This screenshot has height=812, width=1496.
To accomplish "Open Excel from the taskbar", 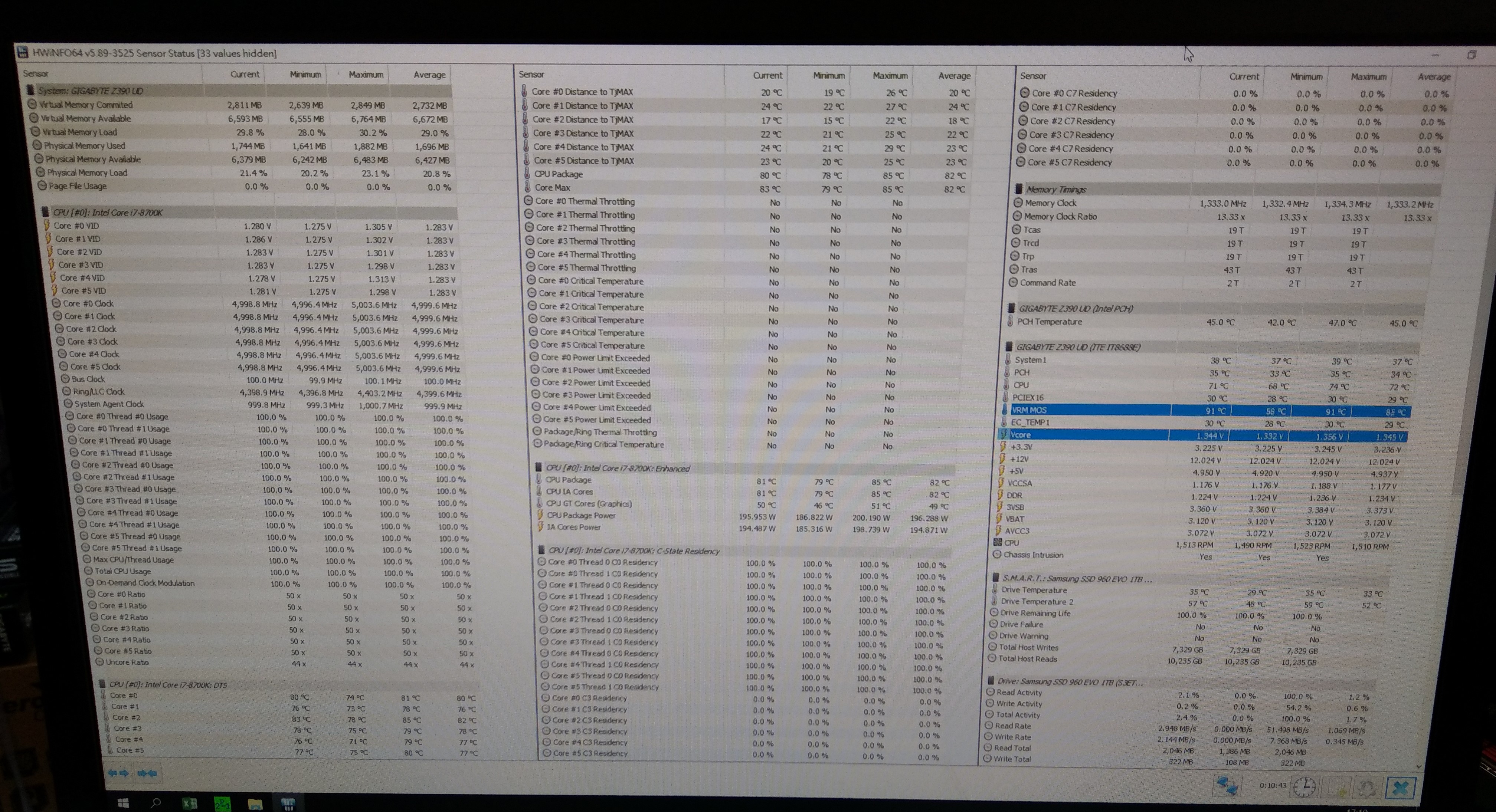I will (x=189, y=803).
